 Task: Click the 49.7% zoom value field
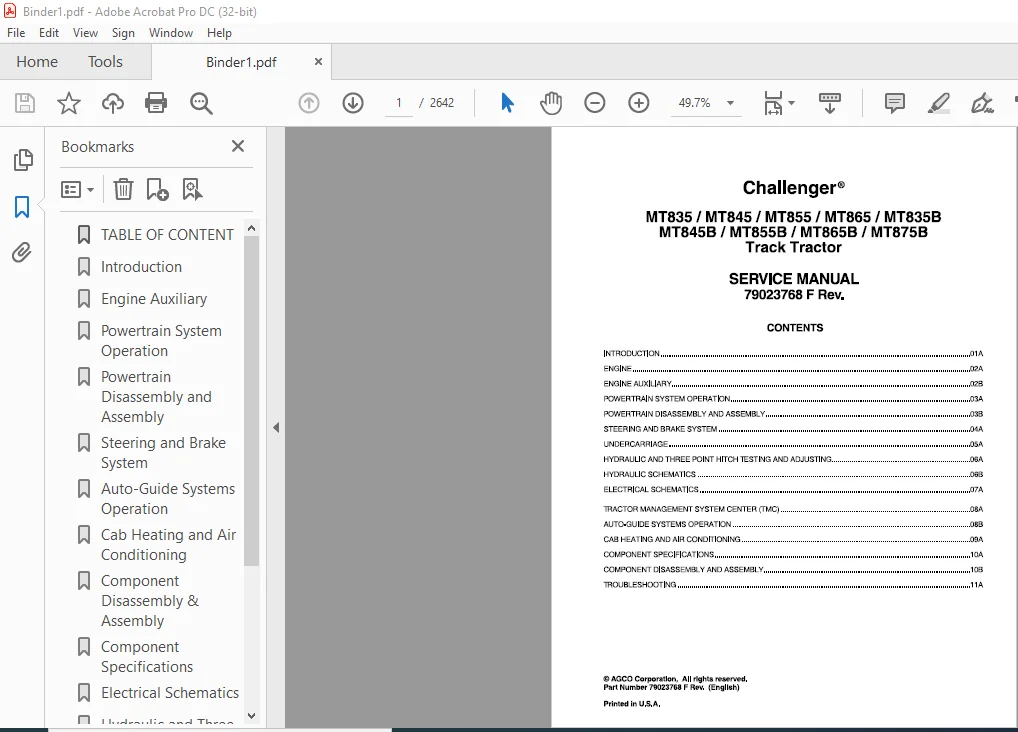coord(695,103)
